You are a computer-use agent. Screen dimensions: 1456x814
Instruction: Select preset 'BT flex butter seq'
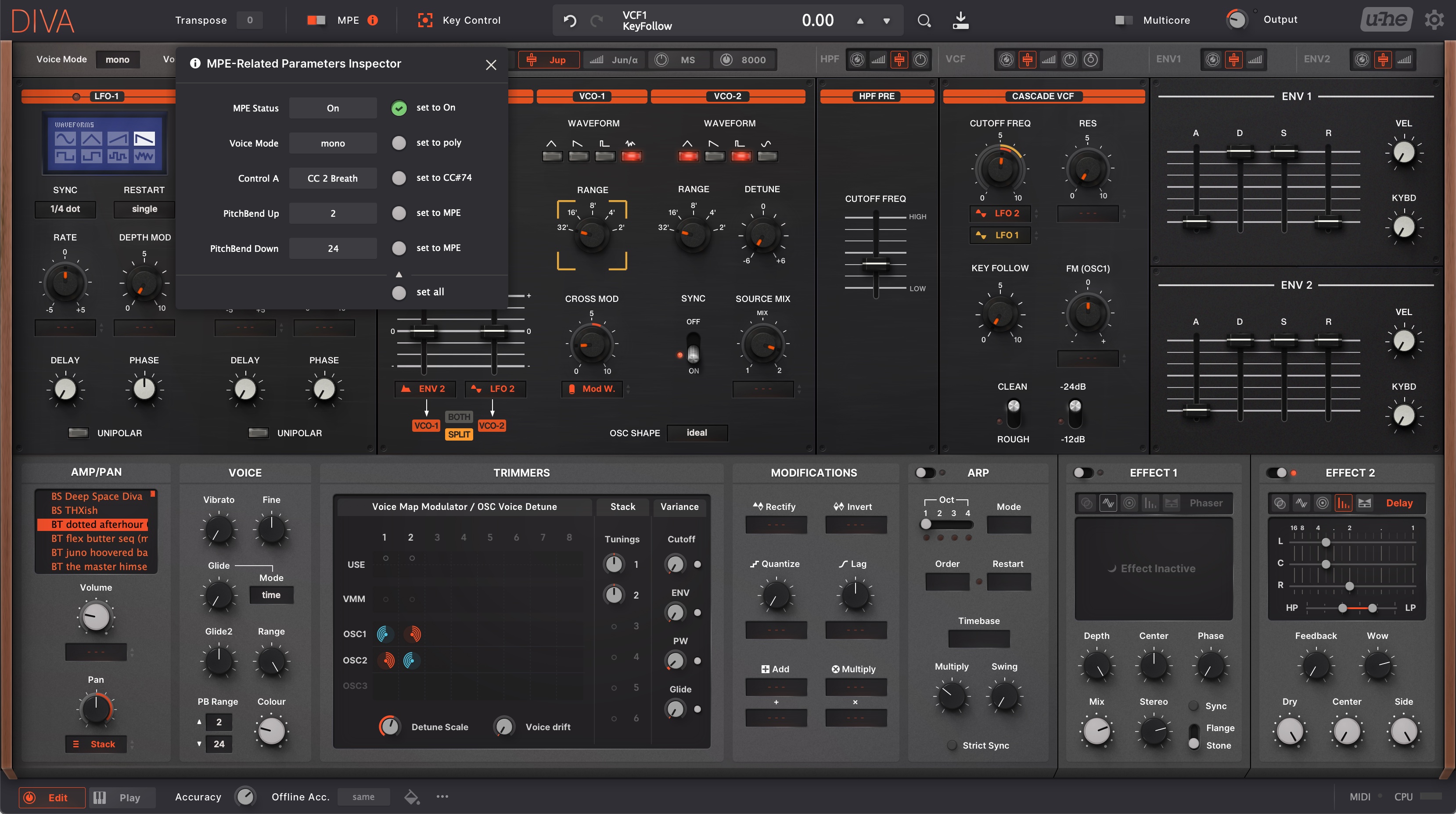[100, 538]
